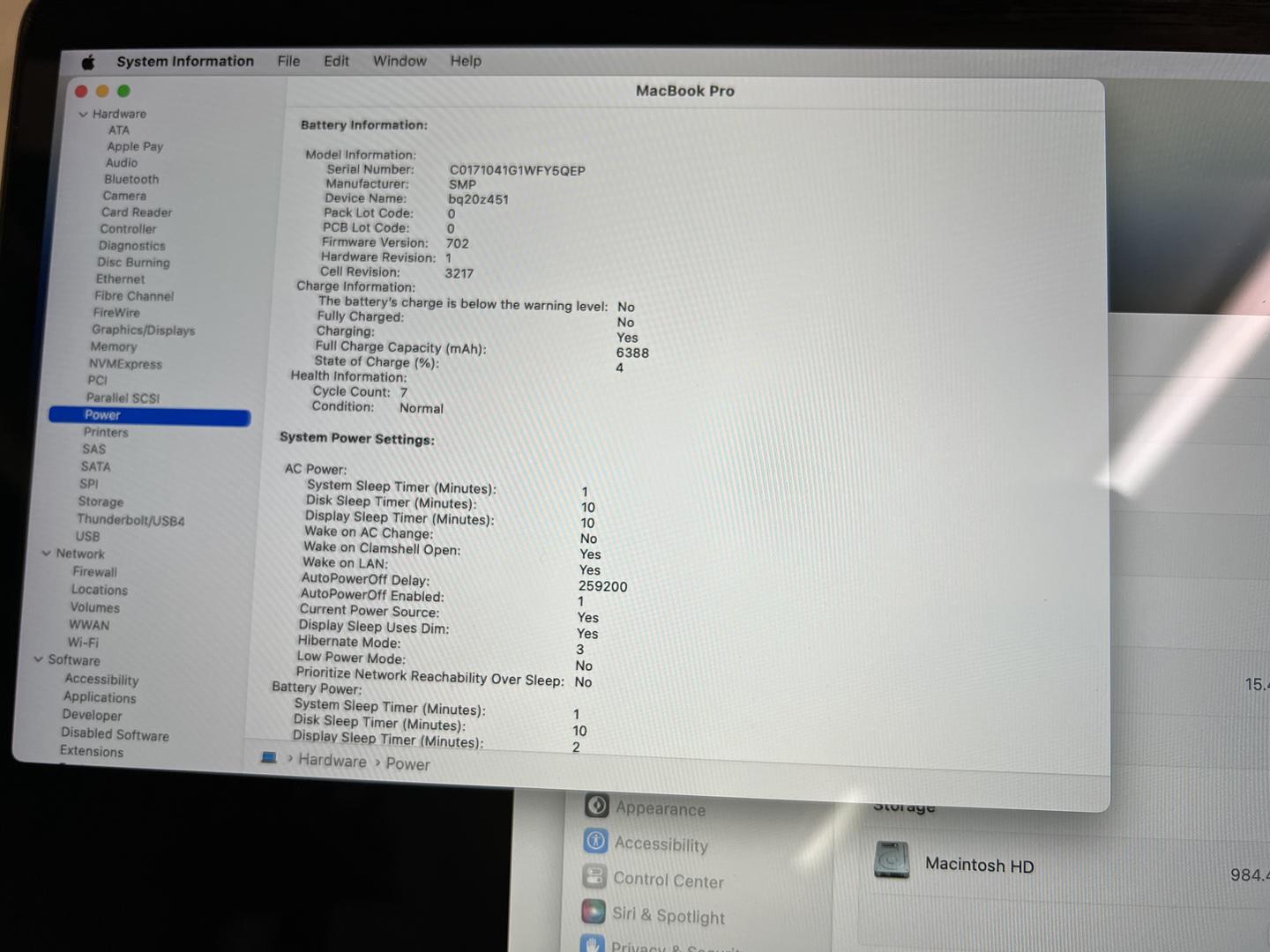The height and width of the screenshot is (952, 1270).
Task: Select Accessibility under Software
Action: coord(101,680)
